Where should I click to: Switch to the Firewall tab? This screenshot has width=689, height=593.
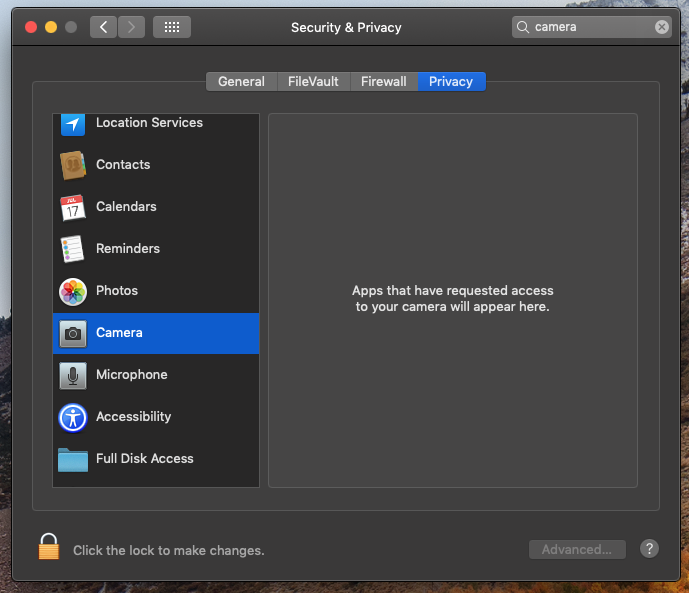click(x=384, y=82)
